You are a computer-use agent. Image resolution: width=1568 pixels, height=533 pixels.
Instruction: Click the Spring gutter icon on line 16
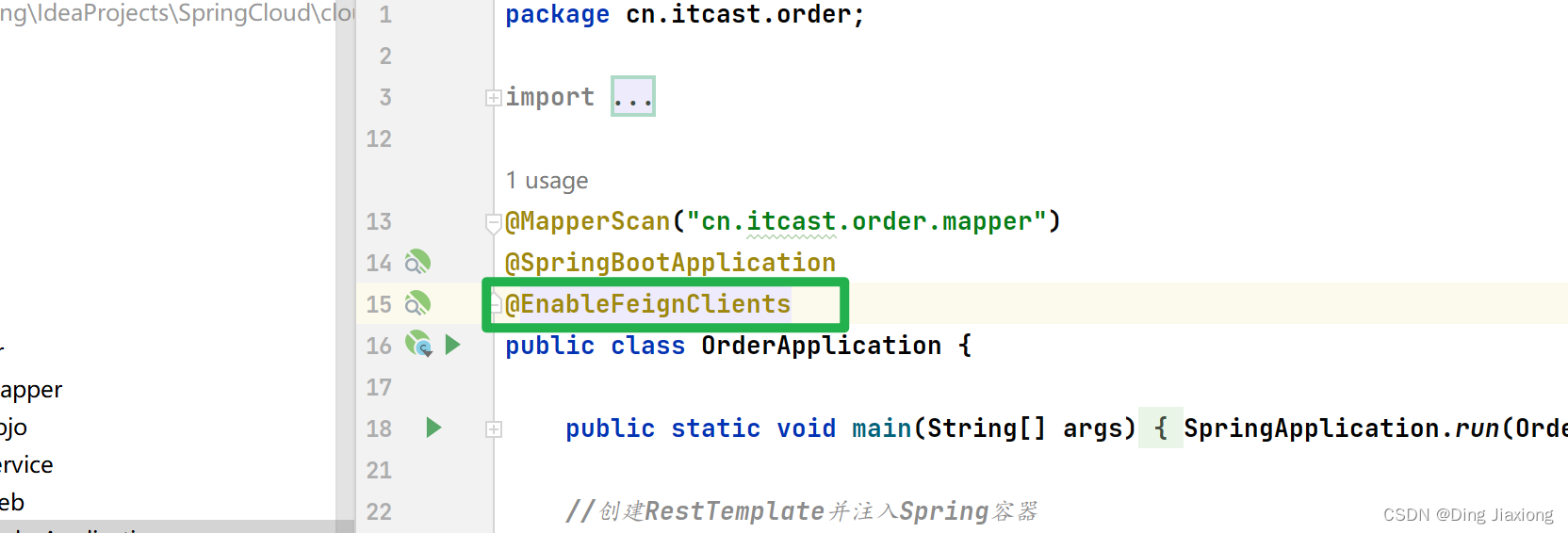point(418,344)
